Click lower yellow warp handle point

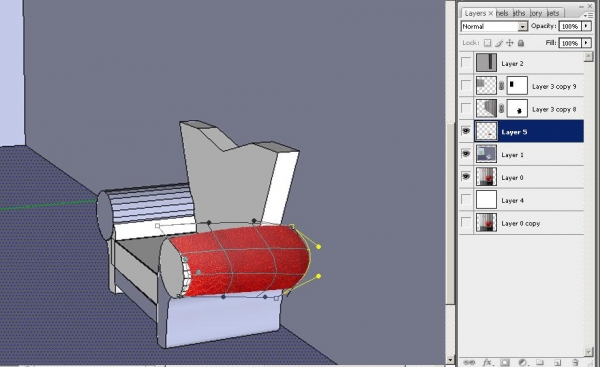[x=318, y=276]
